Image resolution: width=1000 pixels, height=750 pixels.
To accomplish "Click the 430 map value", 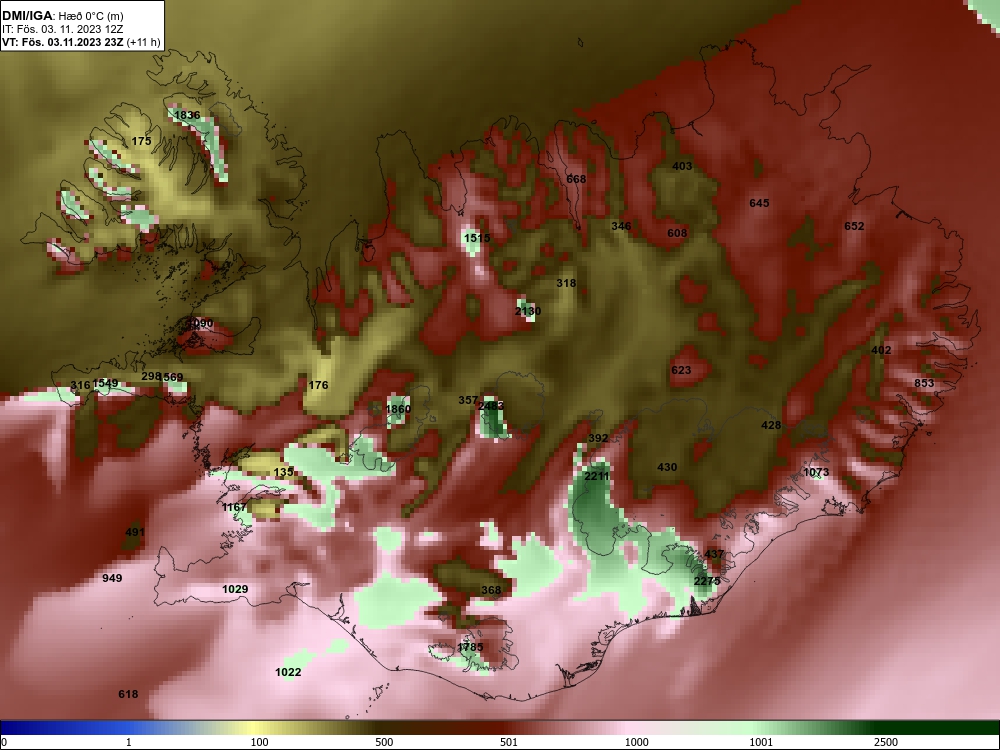I will point(666,467).
